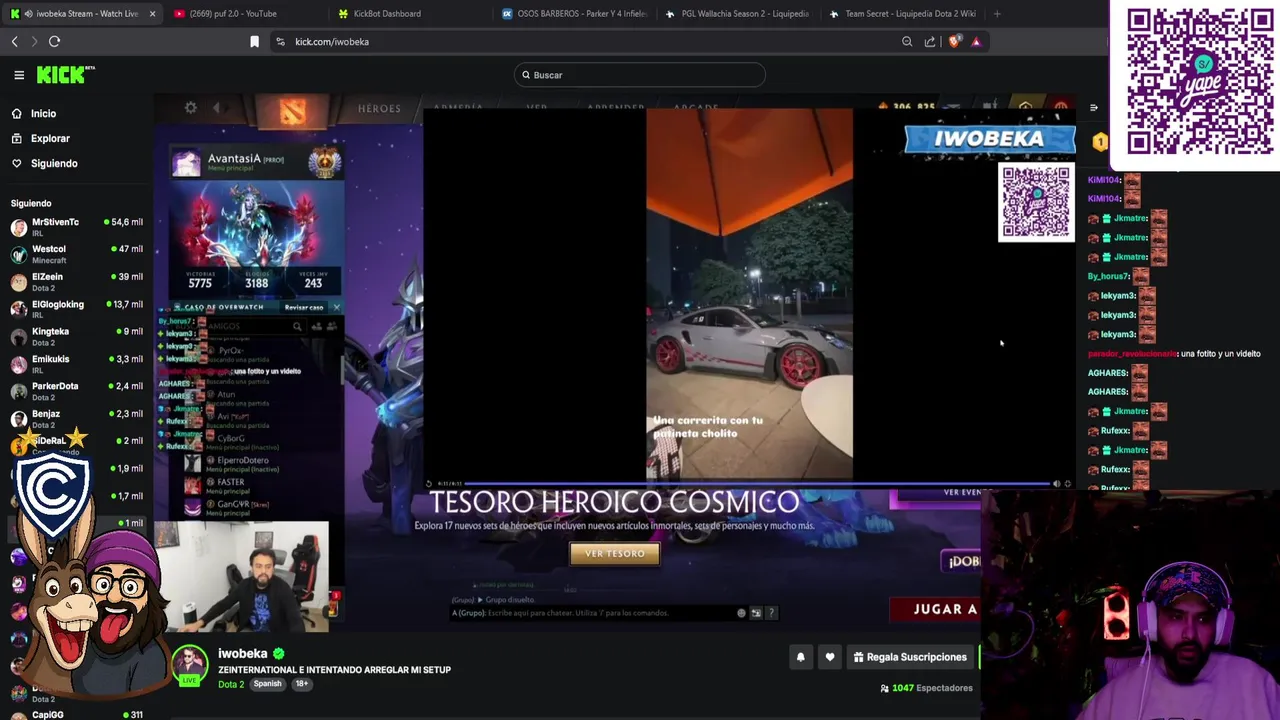Viewport: 1280px width, 720px height.
Task: Click the Buscar search field
Action: pos(640,75)
